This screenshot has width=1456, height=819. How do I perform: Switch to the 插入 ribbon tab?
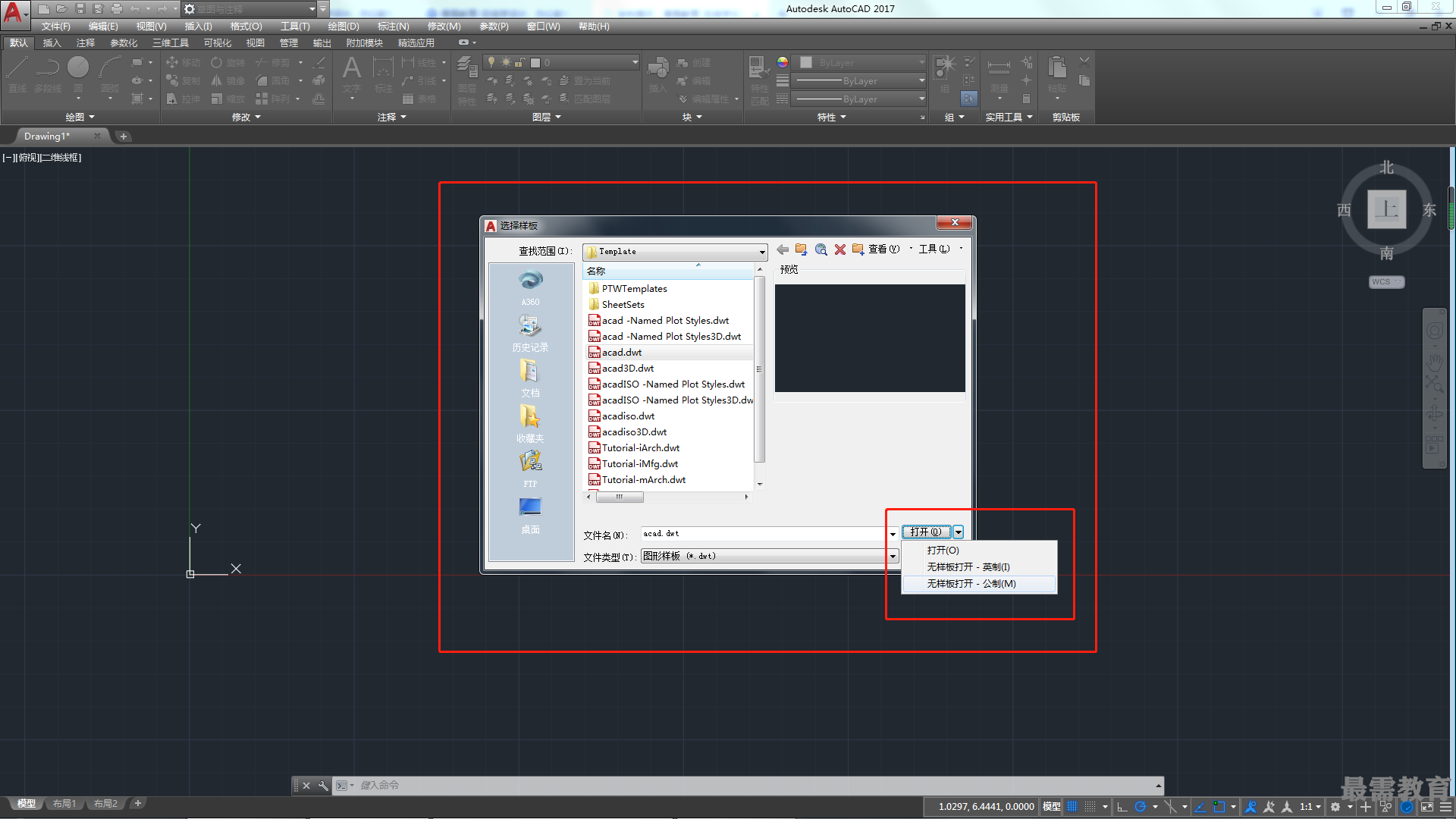(52, 43)
